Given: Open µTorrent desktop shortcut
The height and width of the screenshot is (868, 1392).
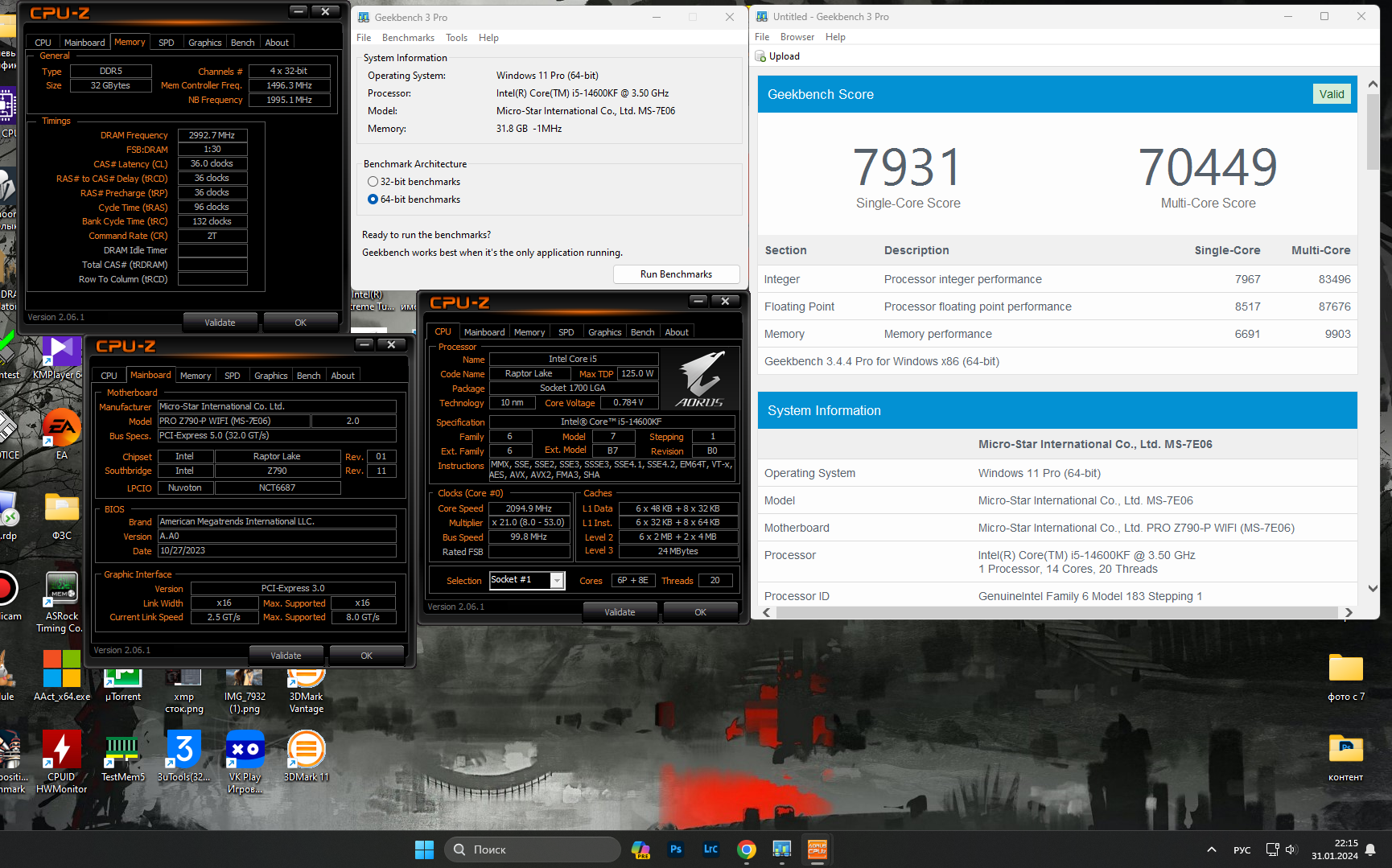Looking at the screenshot, I should point(122,686).
